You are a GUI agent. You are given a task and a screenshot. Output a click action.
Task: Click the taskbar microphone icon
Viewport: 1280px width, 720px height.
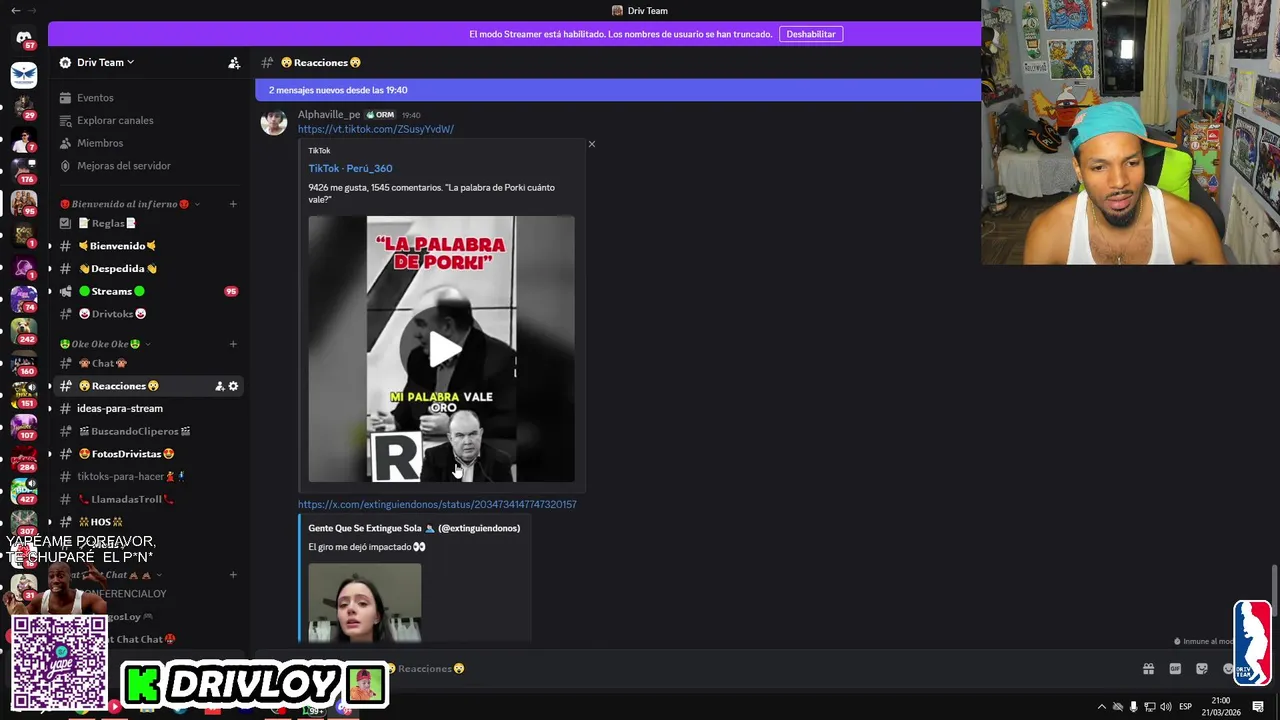(1134, 707)
